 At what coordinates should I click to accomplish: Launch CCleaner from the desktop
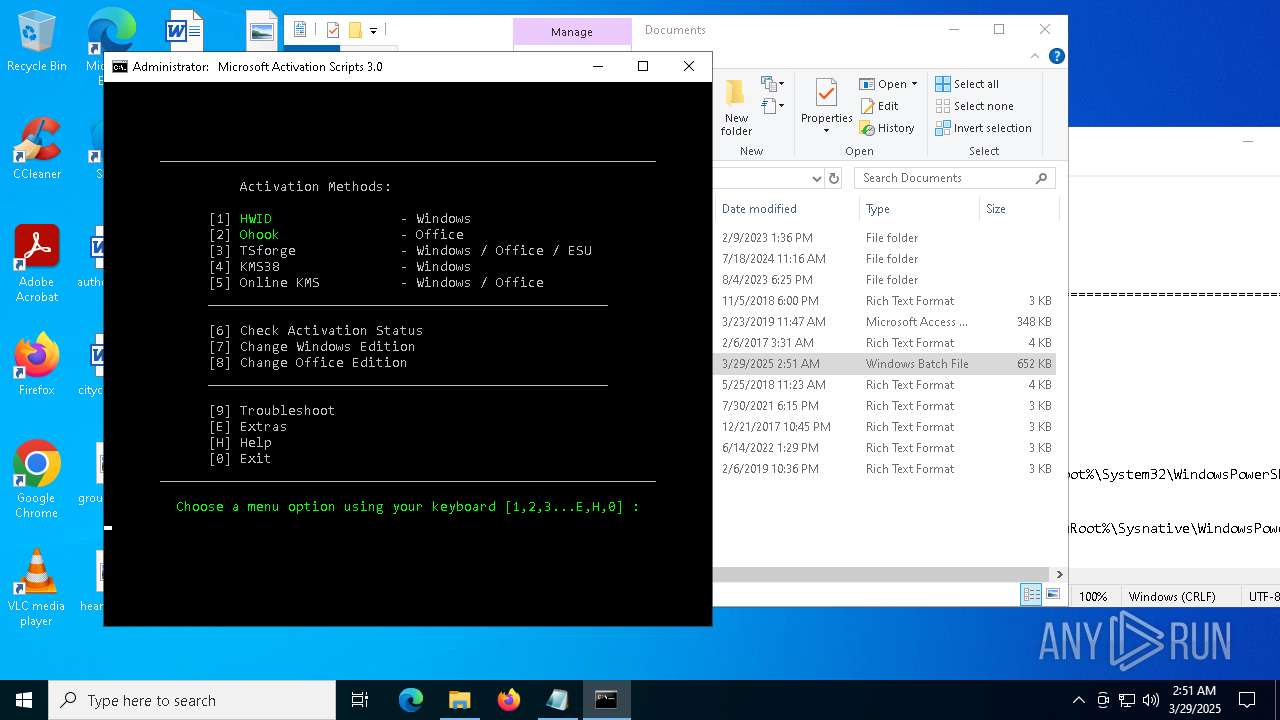37,150
